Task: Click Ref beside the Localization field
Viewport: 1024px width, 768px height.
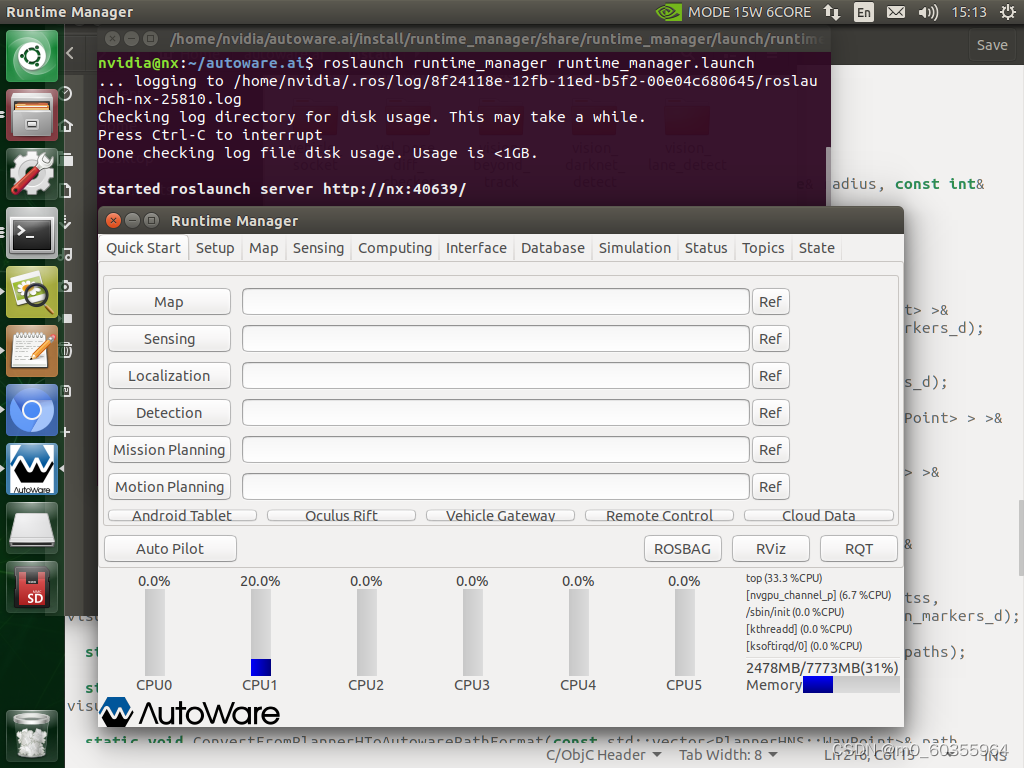Action: pyautogui.click(x=771, y=376)
